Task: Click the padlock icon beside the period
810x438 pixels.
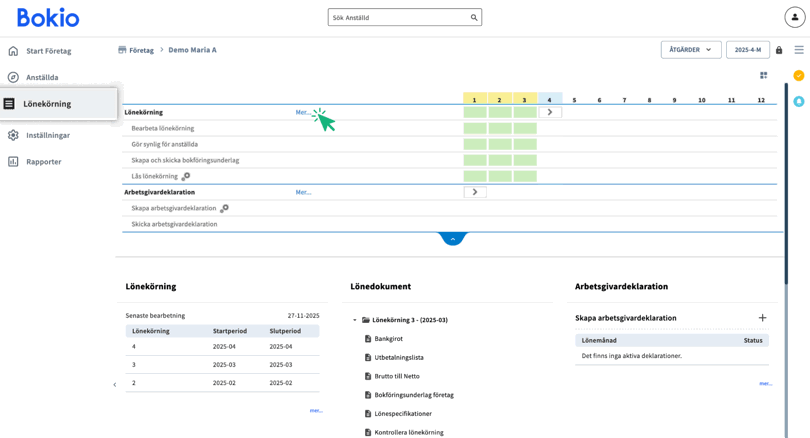Action: pos(779,50)
